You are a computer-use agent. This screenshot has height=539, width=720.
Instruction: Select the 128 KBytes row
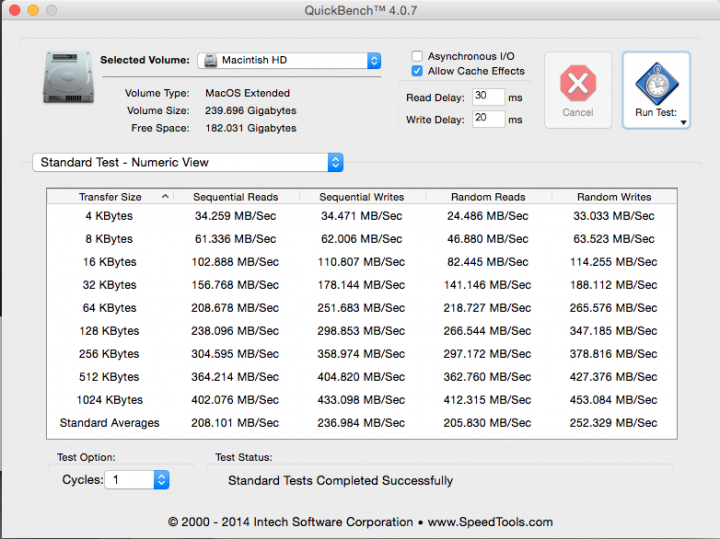click(362, 331)
